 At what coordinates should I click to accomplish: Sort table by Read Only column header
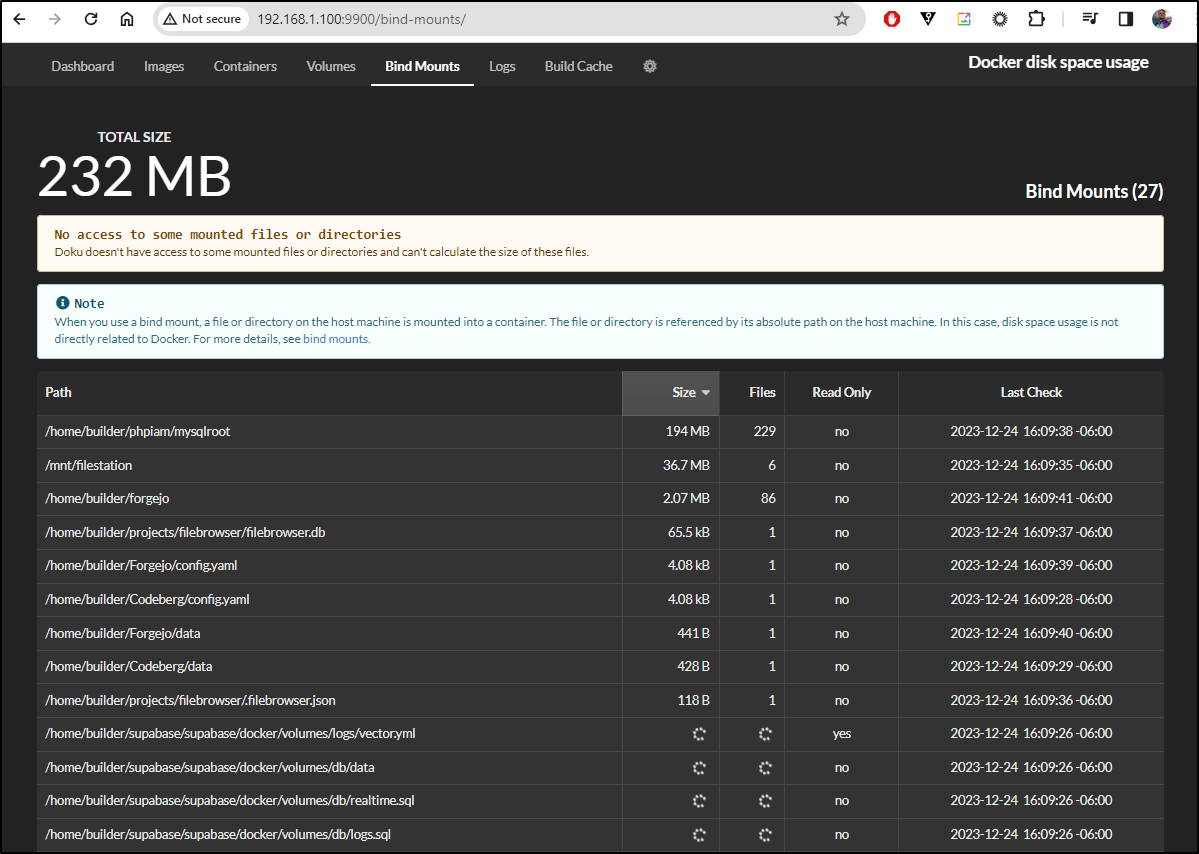[841, 393]
